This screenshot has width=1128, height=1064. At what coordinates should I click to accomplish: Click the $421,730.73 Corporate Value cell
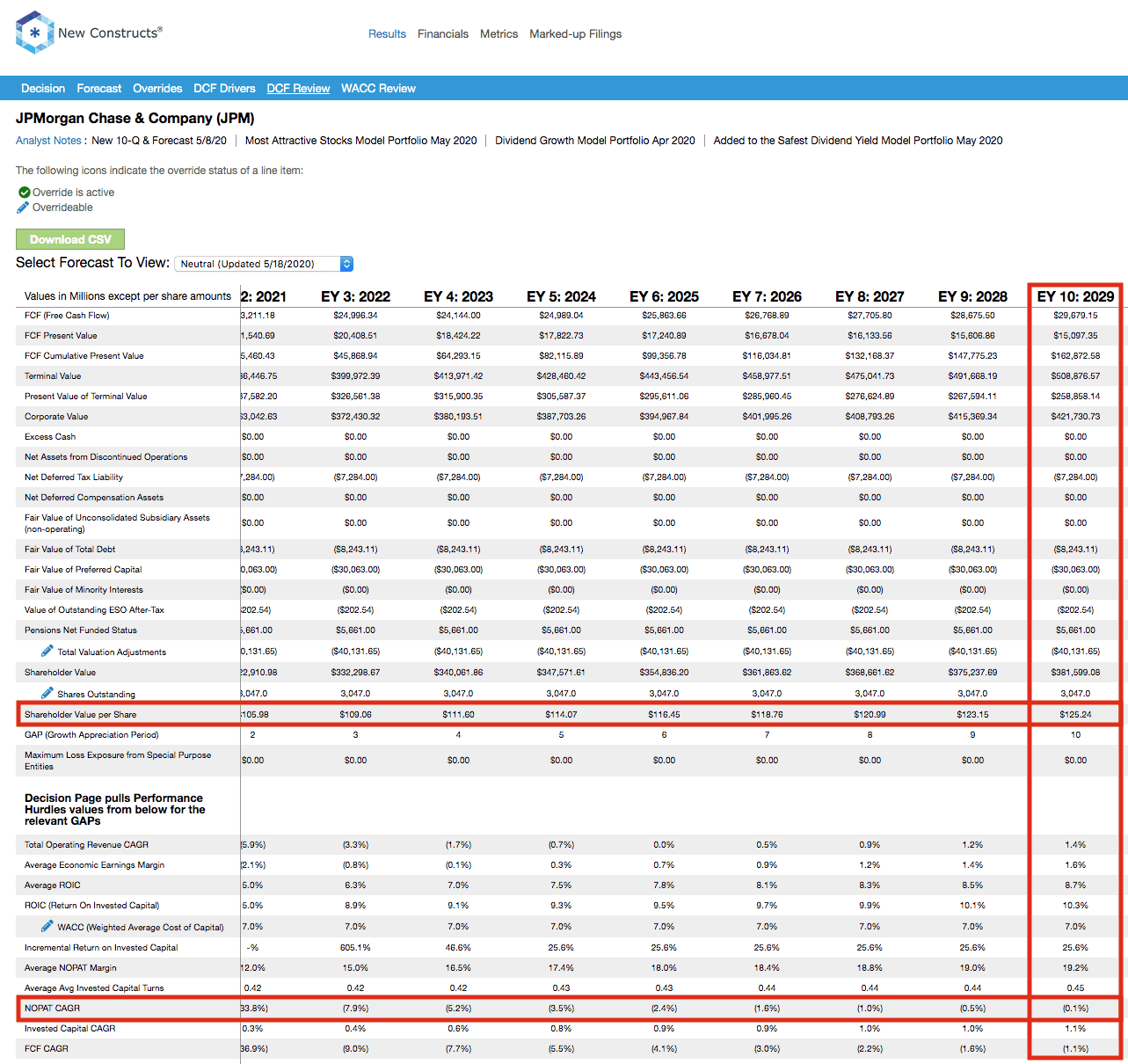click(x=1075, y=417)
